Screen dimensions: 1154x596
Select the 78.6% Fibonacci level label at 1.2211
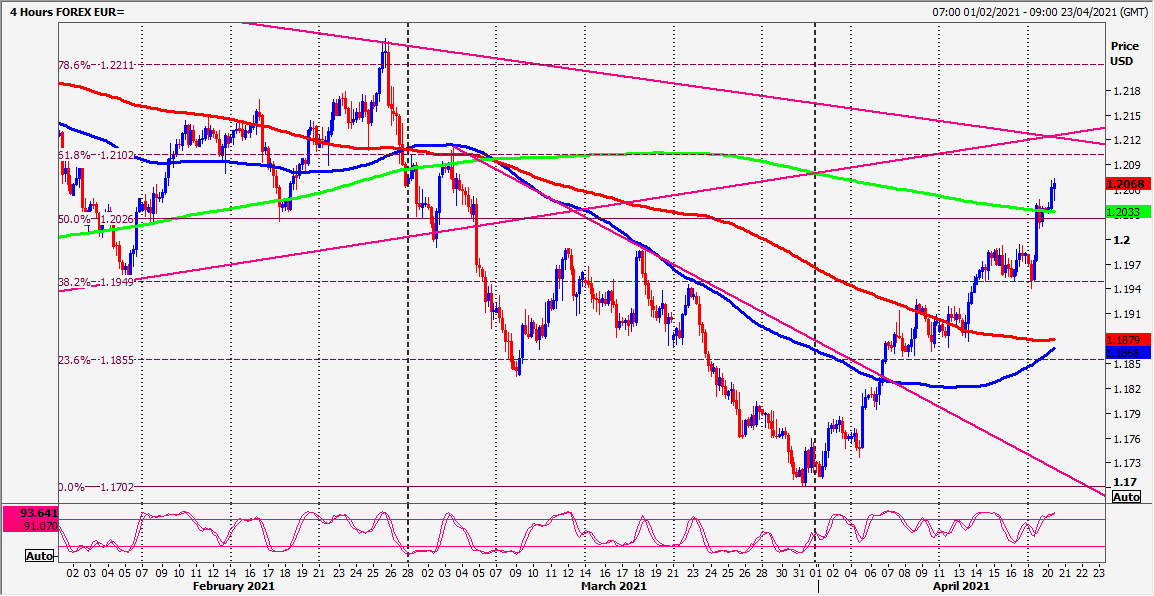coord(98,65)
